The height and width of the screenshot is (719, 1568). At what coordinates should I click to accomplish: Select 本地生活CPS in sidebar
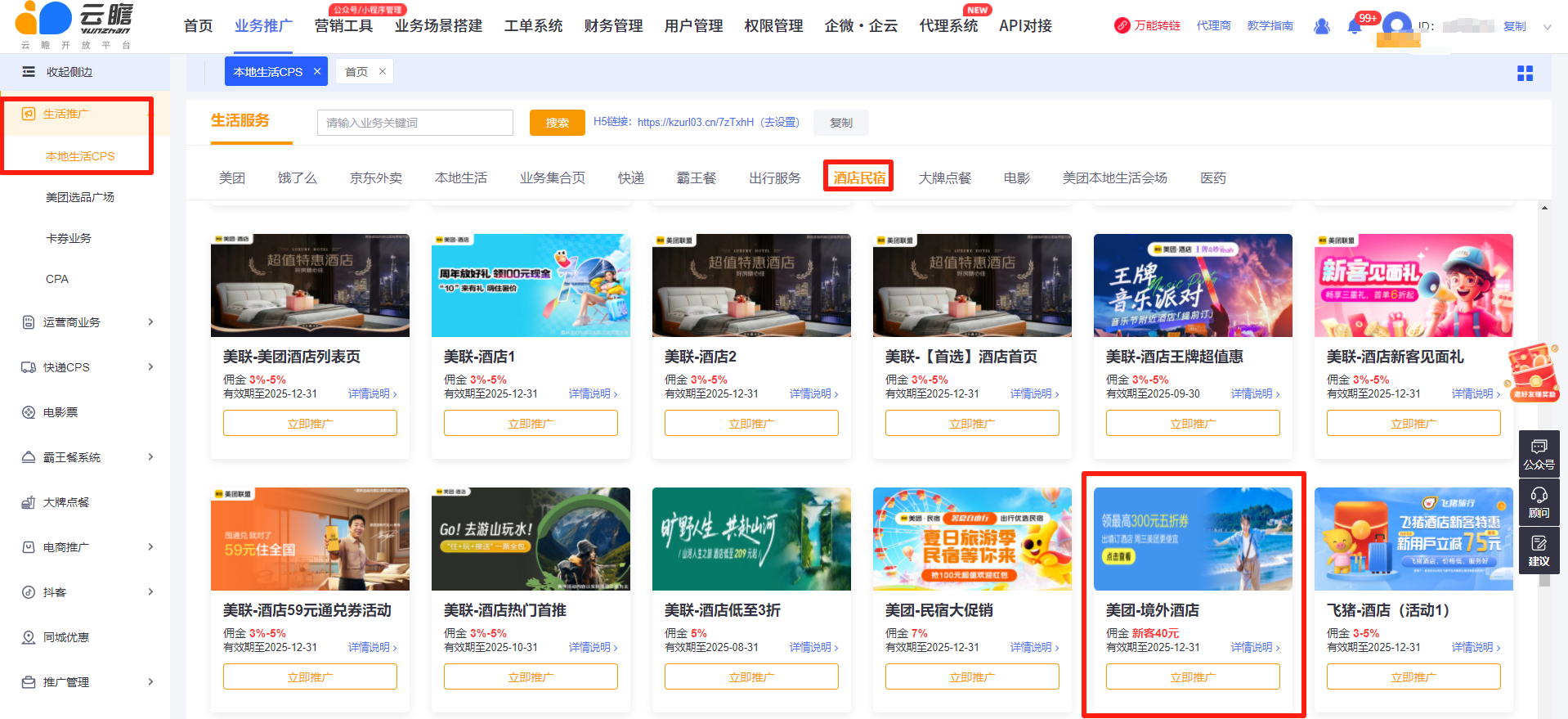[x=80, y=156]
